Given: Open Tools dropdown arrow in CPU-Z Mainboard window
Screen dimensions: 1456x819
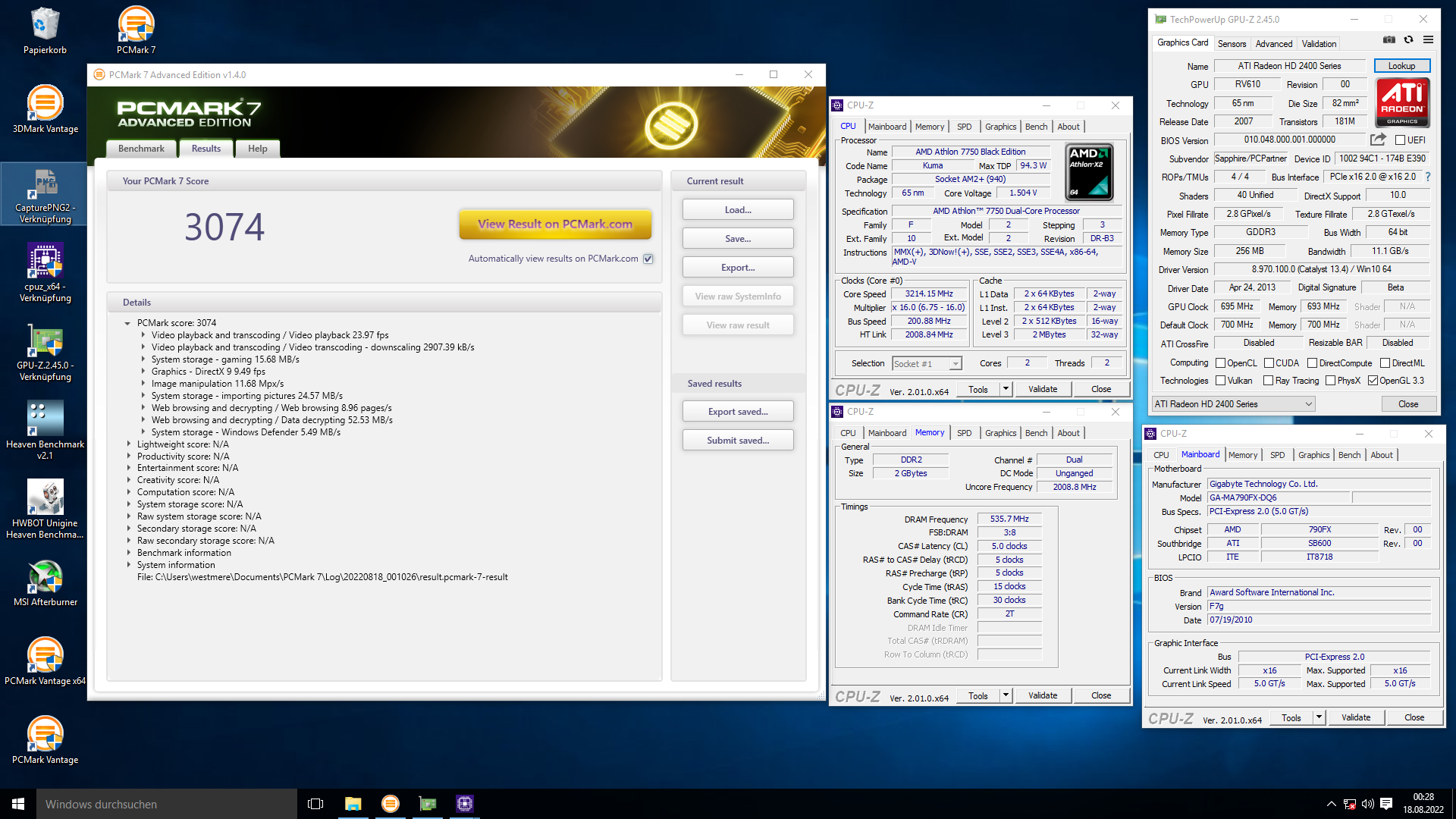Looking at the screenshot, I should tap(1319, 717).
